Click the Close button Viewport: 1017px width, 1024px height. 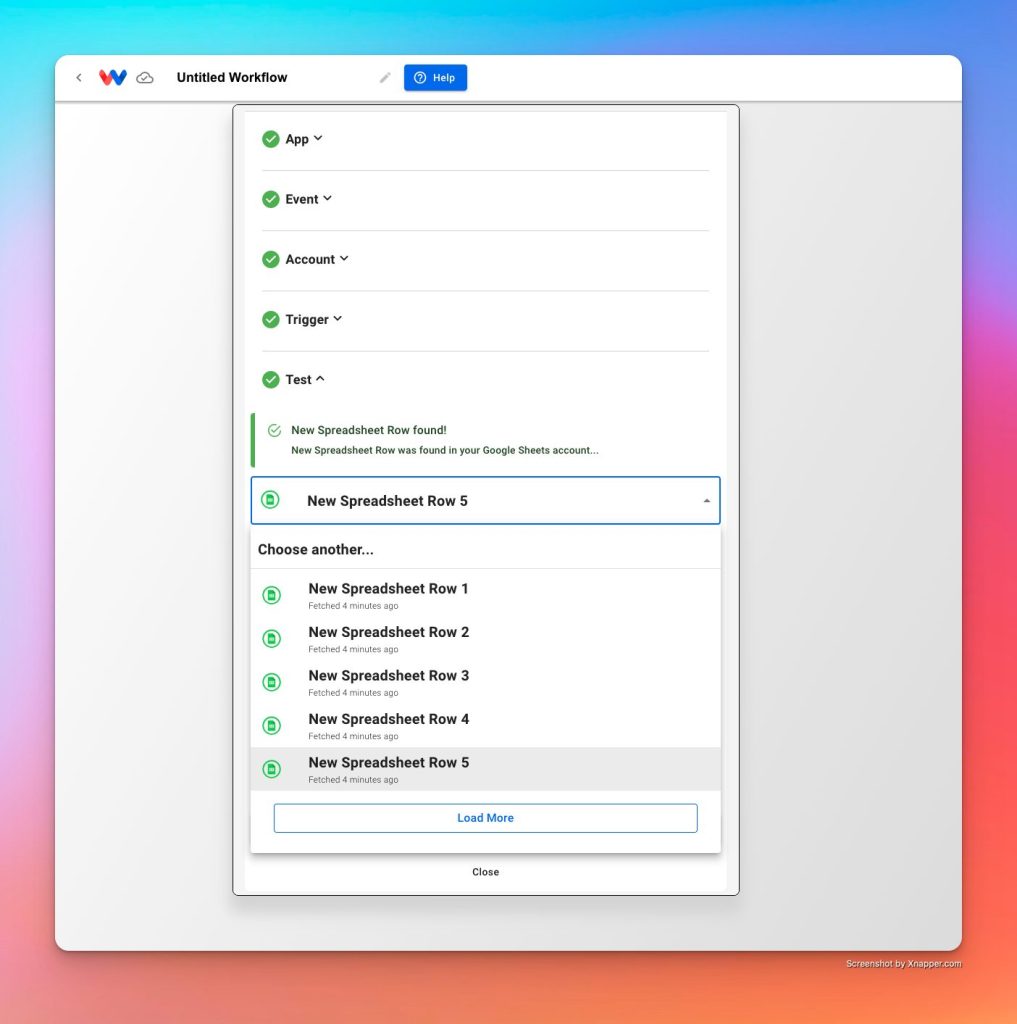click(x=485, y=872)
